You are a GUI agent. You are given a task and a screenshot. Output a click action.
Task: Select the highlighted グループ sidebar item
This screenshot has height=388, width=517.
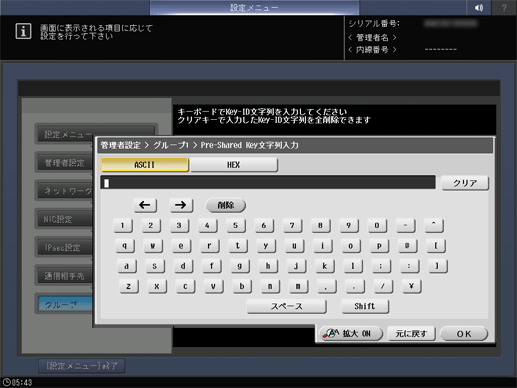pos(65,304)
